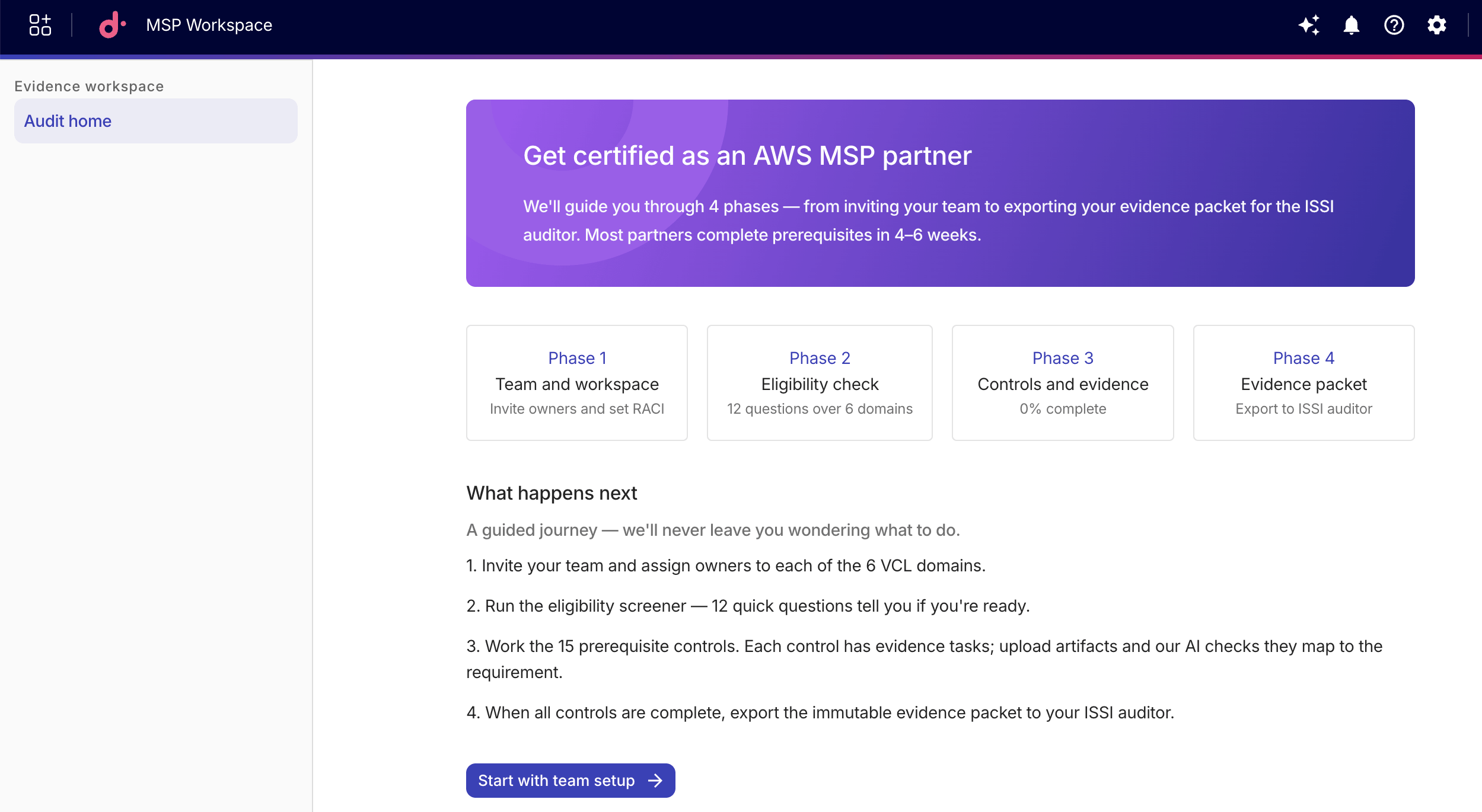Click Start with team setup button
1482x812 pixels.
coord(571,781)
